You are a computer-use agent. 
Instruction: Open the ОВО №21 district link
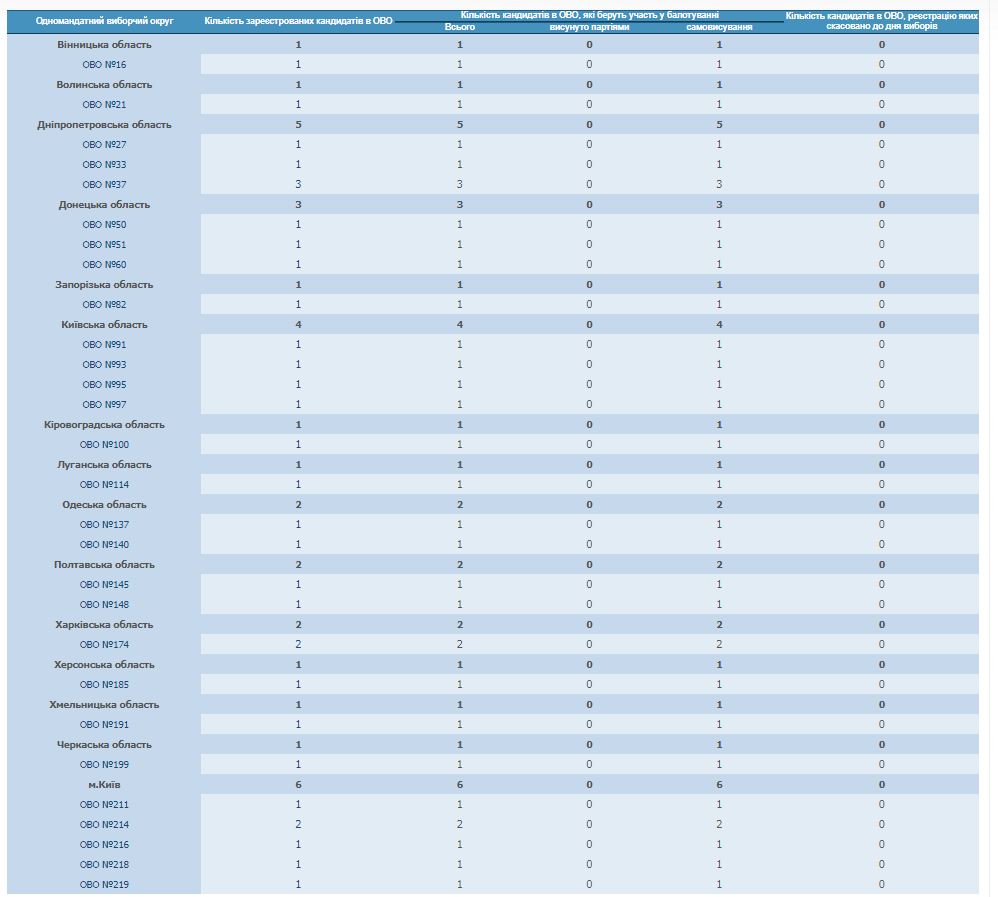click(x=104, y=105)
